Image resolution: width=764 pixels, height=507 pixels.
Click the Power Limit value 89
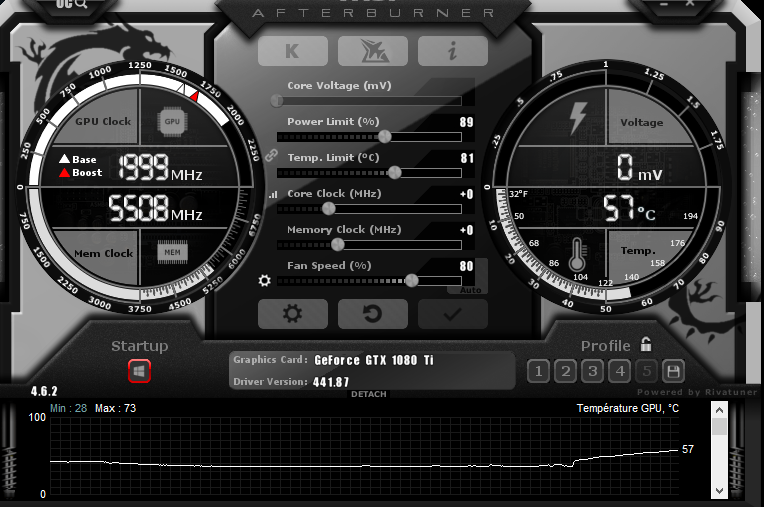point(466,122)
